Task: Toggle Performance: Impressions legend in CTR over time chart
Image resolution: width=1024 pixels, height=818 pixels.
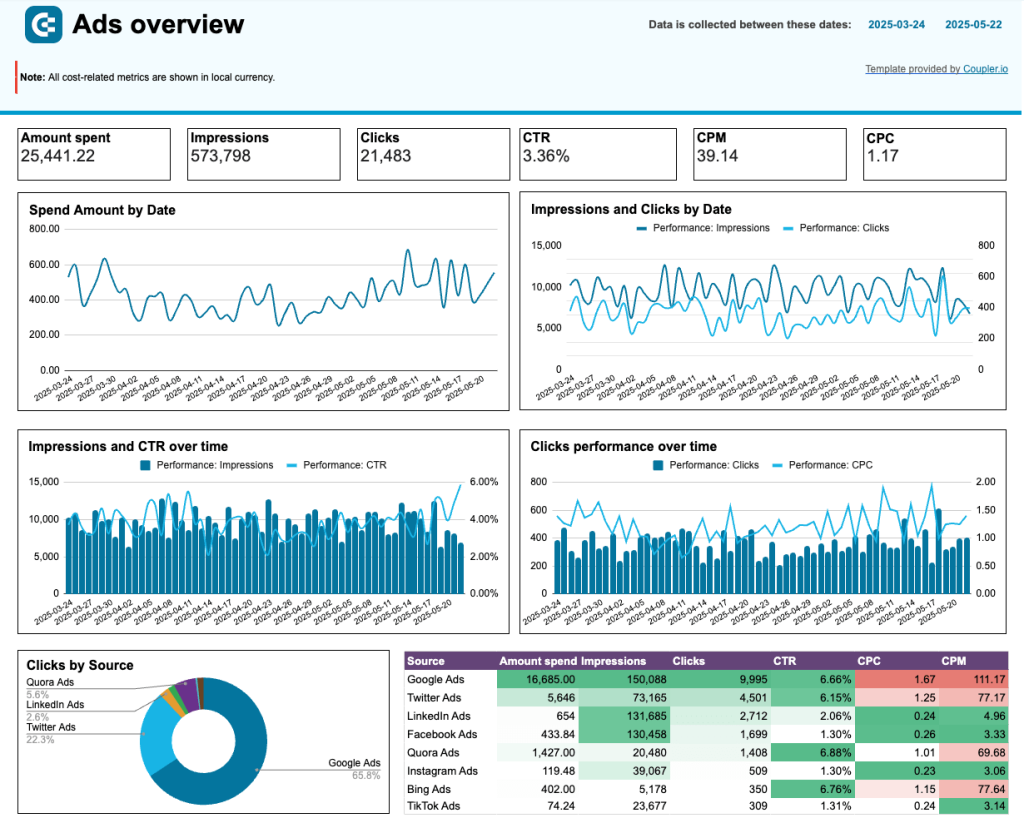Action: tap(206, 465)
